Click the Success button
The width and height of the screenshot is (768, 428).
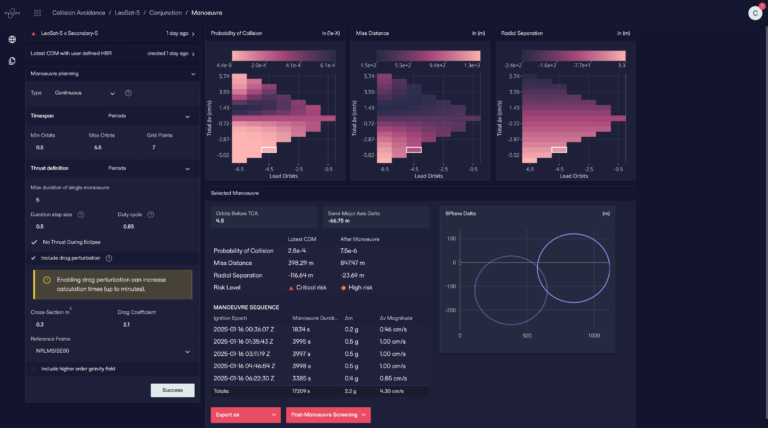point(172,390)
